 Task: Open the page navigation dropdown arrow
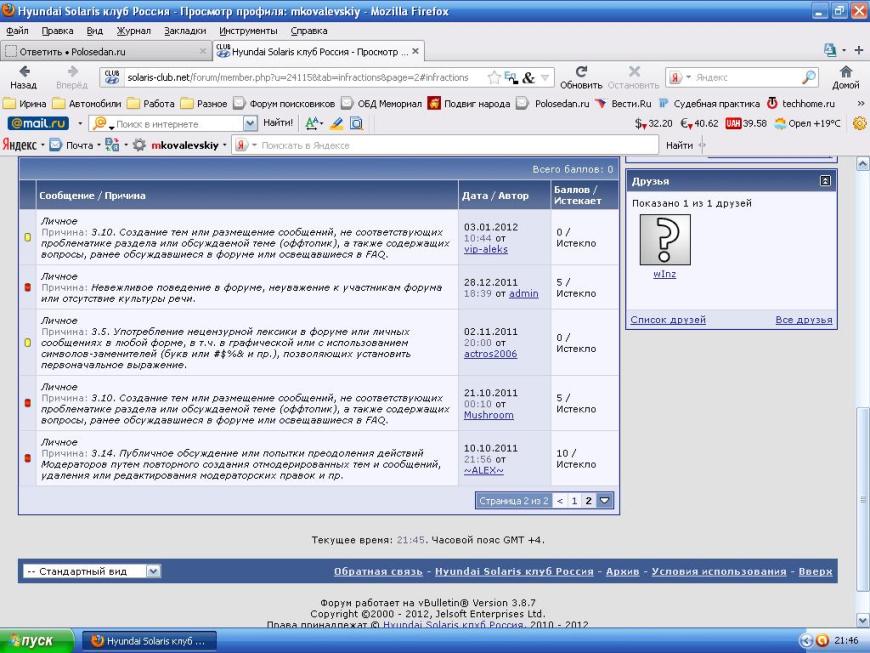point(604,500)
